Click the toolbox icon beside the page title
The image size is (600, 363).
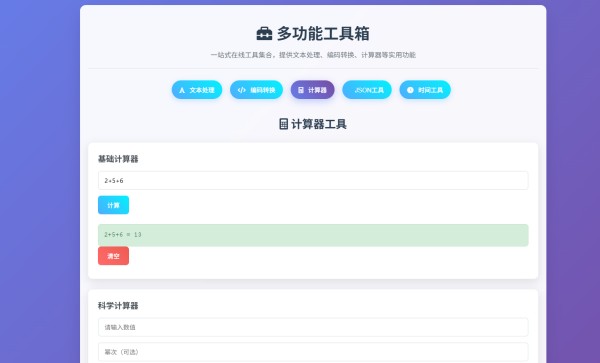point(264,34)
